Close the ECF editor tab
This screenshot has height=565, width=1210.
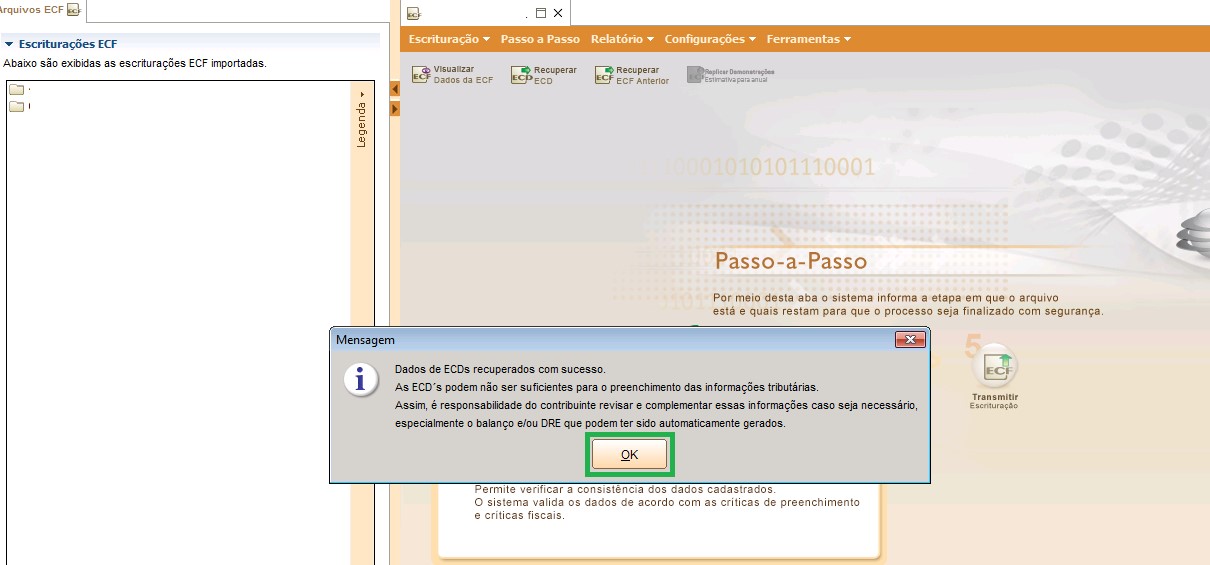pyautogui.click(x=558, y=13)
